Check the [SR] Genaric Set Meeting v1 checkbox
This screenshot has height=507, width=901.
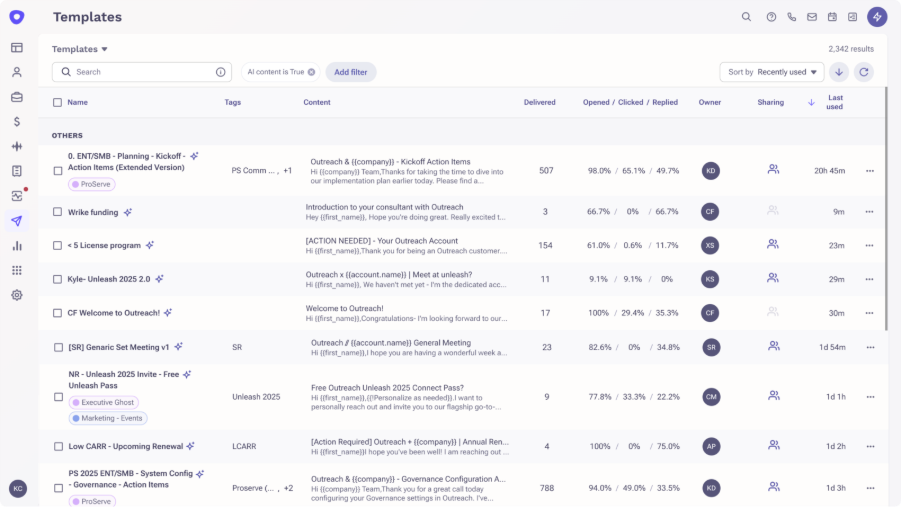coord(58,347)
